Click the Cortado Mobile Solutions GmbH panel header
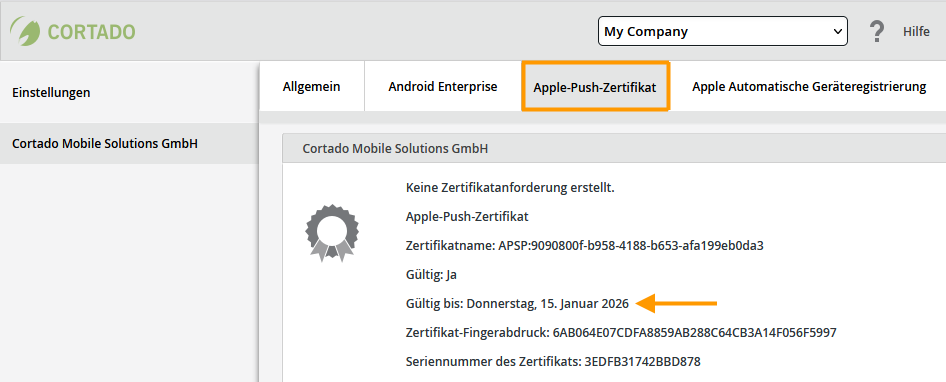 point(614,148)
